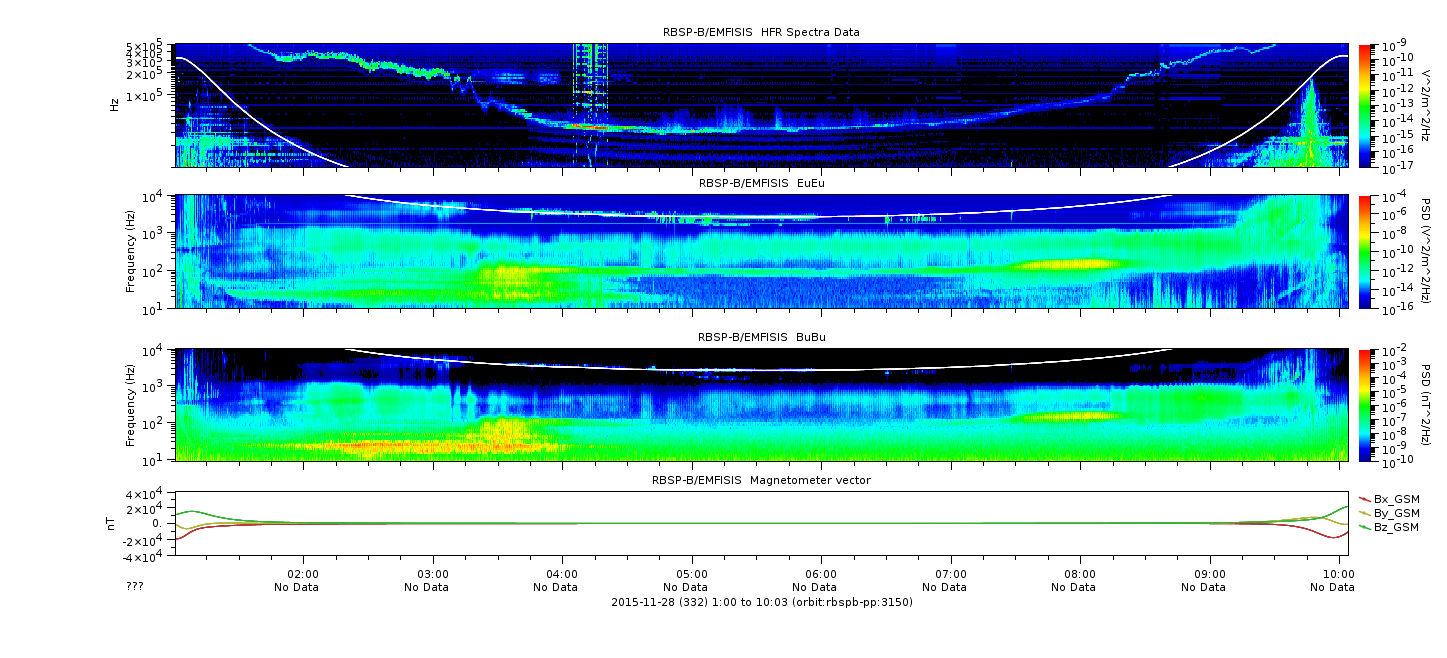
Task: Click the 02:00 time axis label
Action: pyautogui.click(x=303, y=575)
